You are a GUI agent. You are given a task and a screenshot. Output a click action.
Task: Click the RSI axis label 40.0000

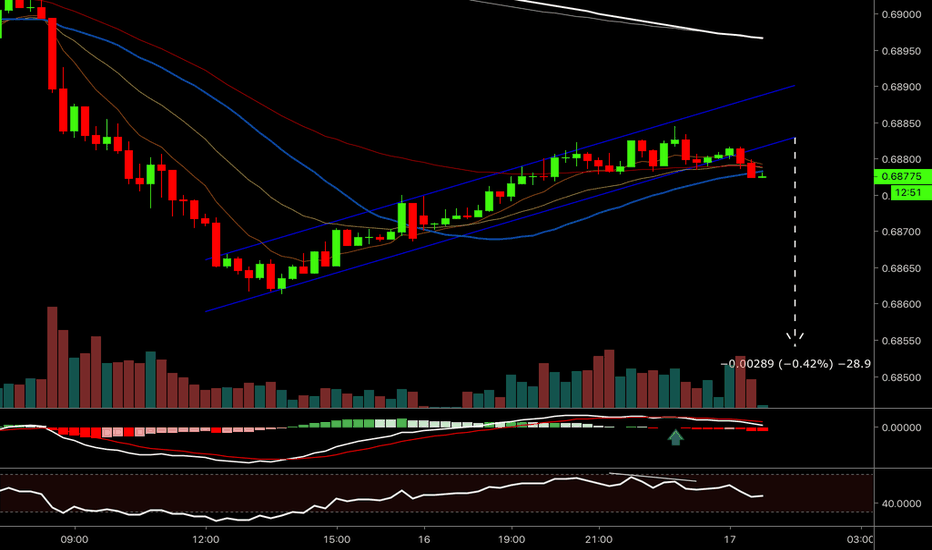click(902, 504)
